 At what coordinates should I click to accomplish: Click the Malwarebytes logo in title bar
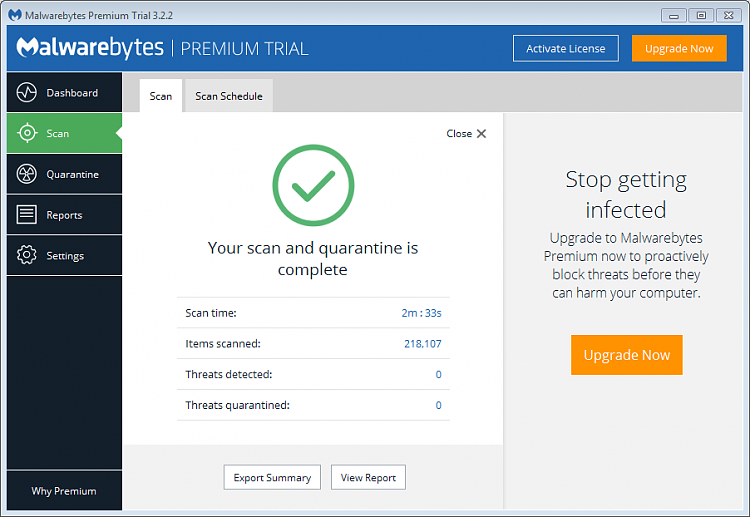(15, 15)
